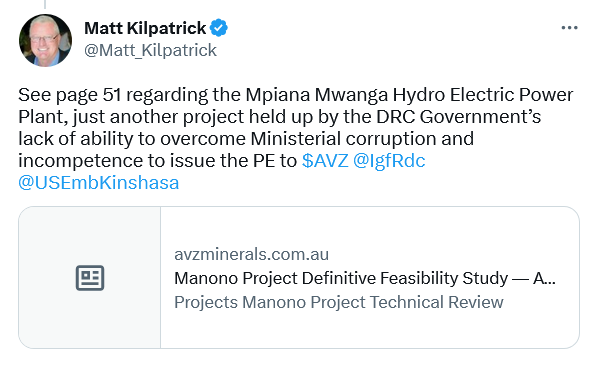598x365 pixels.
Task: Click the thread connector line above avatar
Action: [45, 4]
